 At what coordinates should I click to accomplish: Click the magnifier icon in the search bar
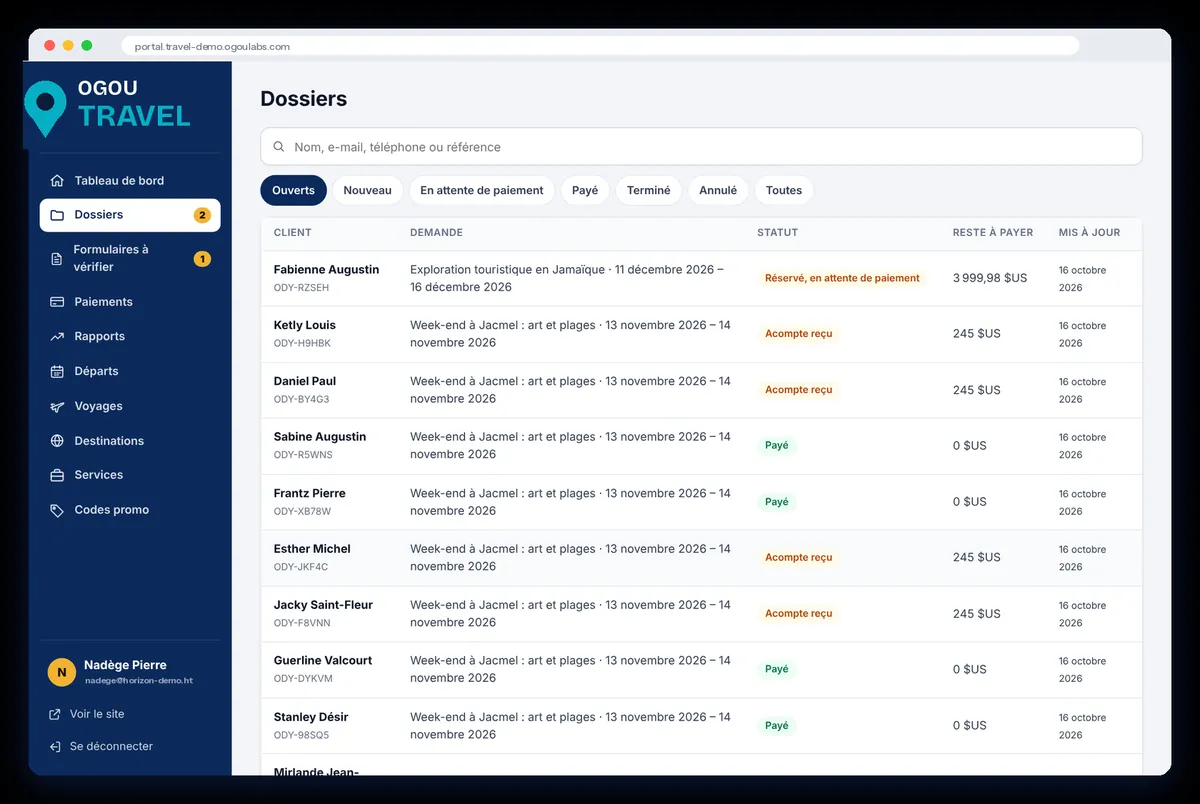tap(278, 147)
